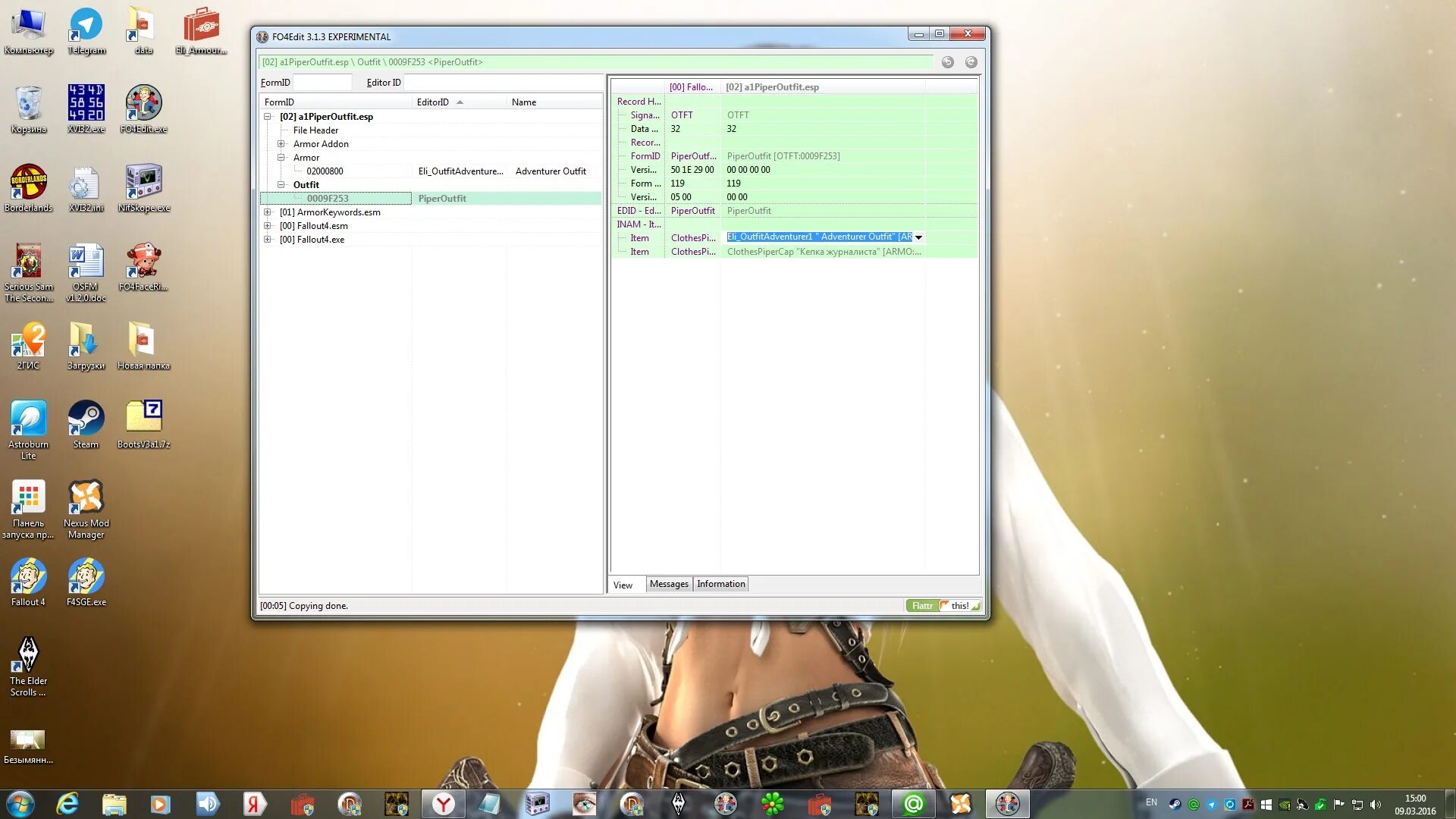1456x819 pixels.
Task: Click the volume icon in system tray
Action: (x=1375, y=804)
